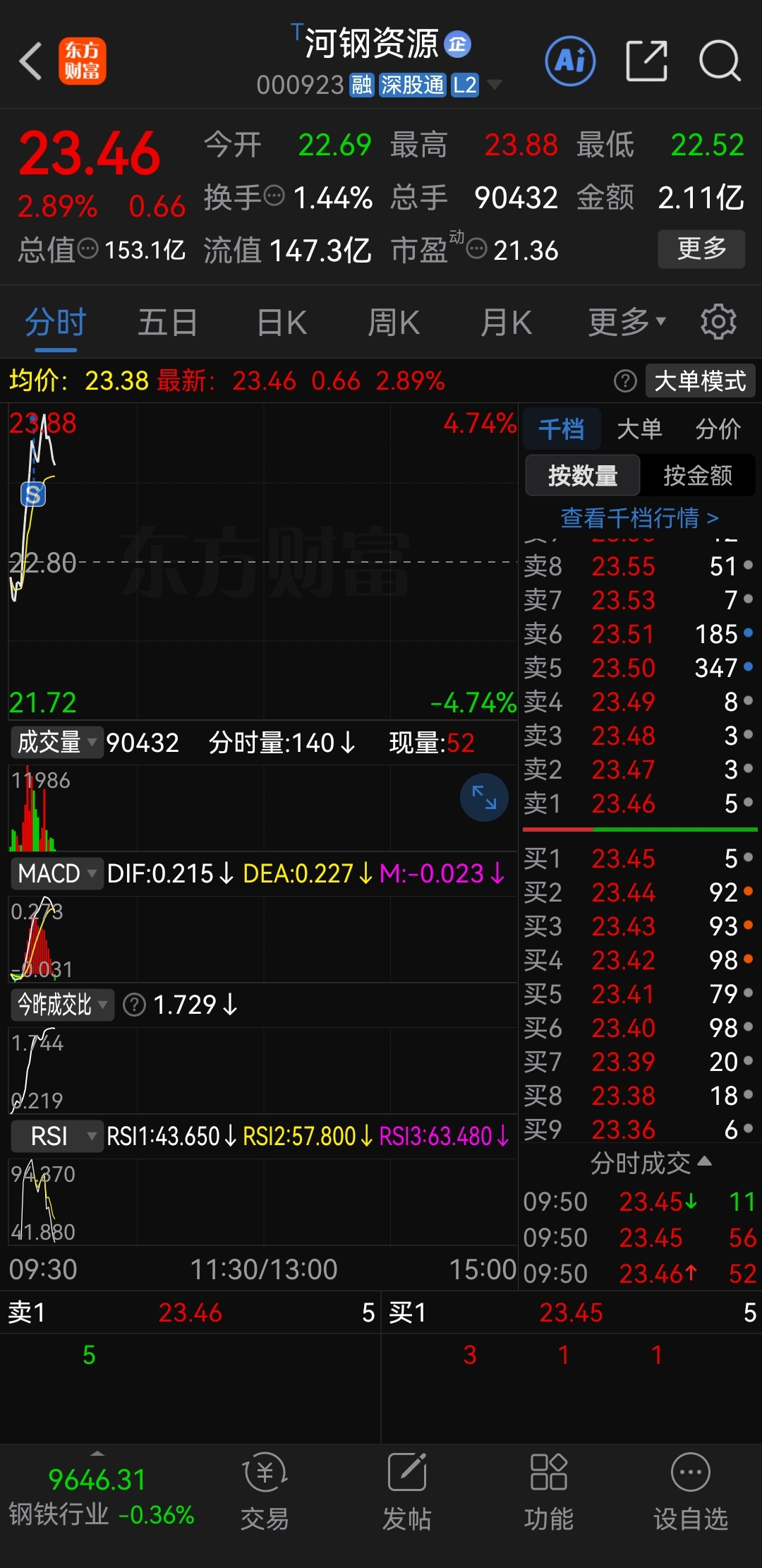Screen dimensions: 762x1568
Task: Open the search magnifier icon
Action: (x=720, y=61)
